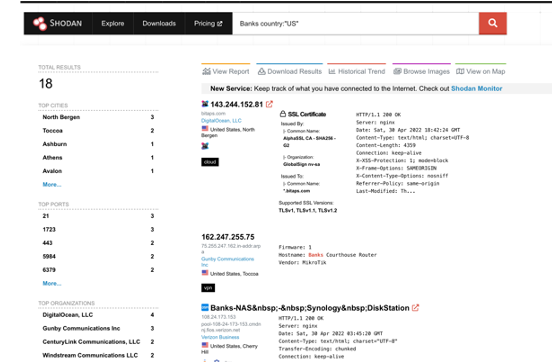Open the View Report tab
The width and height of the screenshot is (552, 362).
pyautogui.click(x=226, y=71)
